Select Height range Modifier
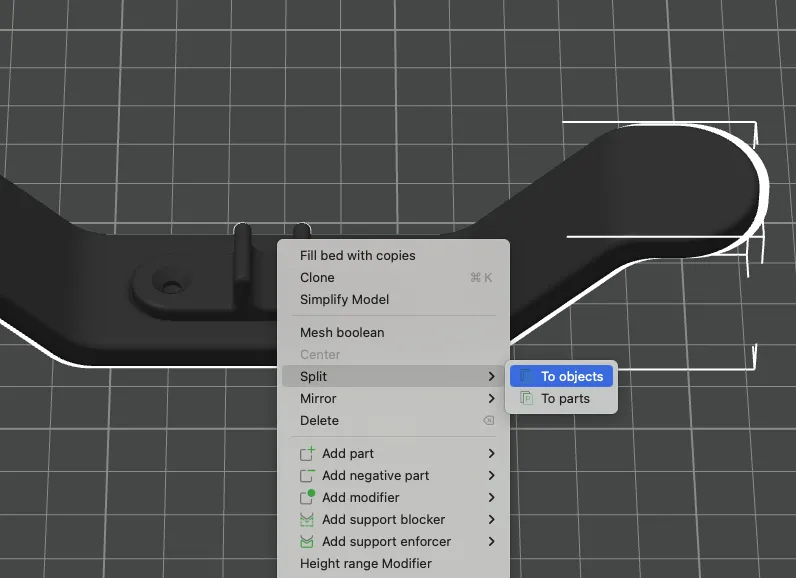The image size is (796, 578). (x=393, y=563)
